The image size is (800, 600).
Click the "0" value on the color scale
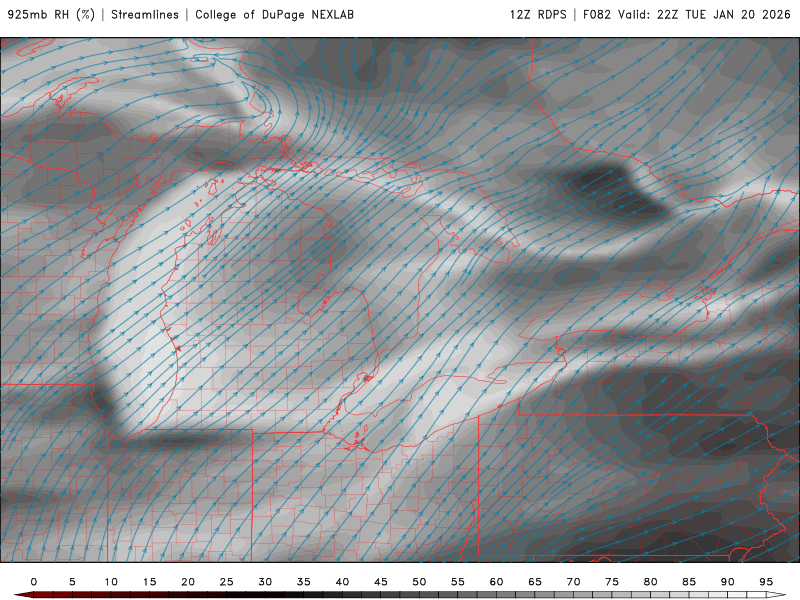(34, 582)
